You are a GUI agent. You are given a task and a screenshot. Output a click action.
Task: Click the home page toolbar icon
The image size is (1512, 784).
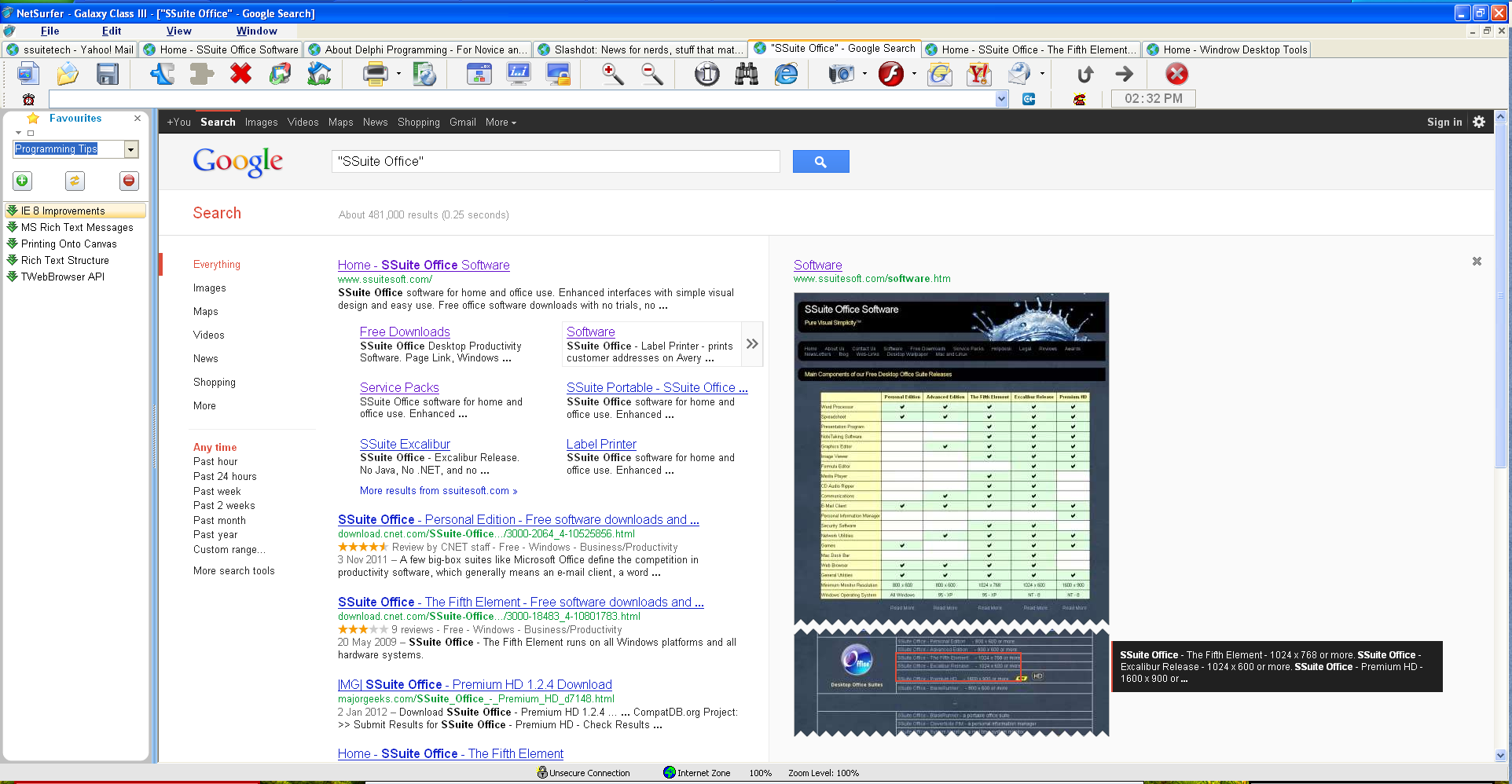pyautogui.click(x=318, y=75)
